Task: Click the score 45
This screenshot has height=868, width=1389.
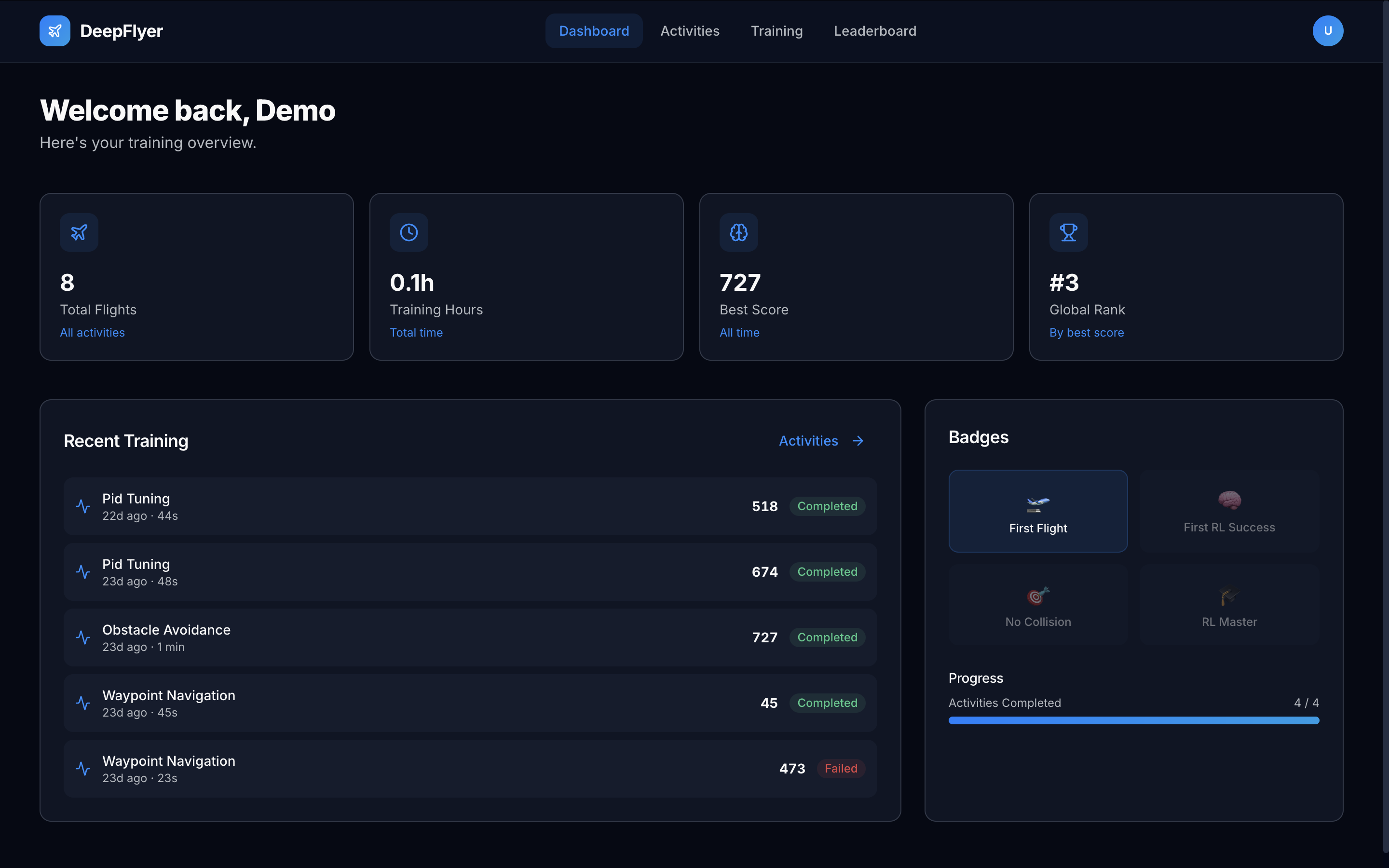Action: (x=769, y=703)
